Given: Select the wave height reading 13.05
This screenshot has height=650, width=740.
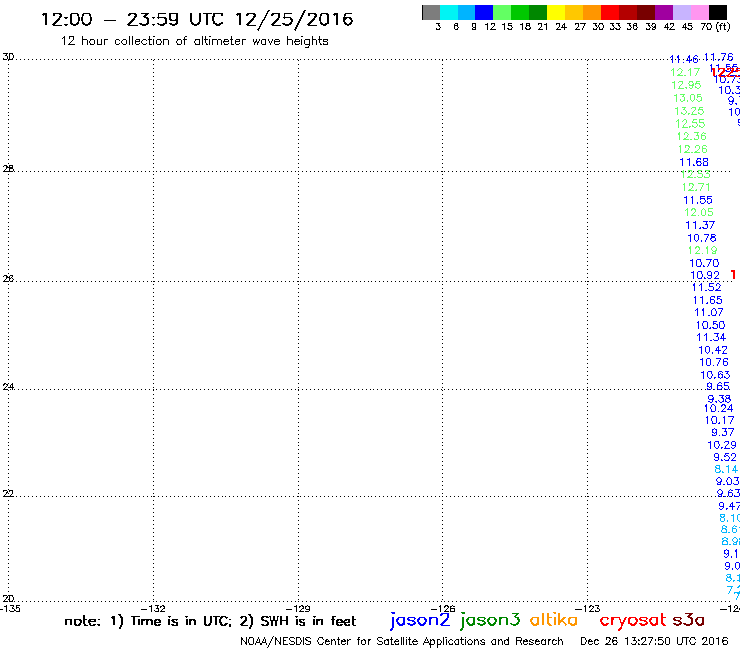Looking at the screenshot, I should pyautogui.click(x=688, y=98).
